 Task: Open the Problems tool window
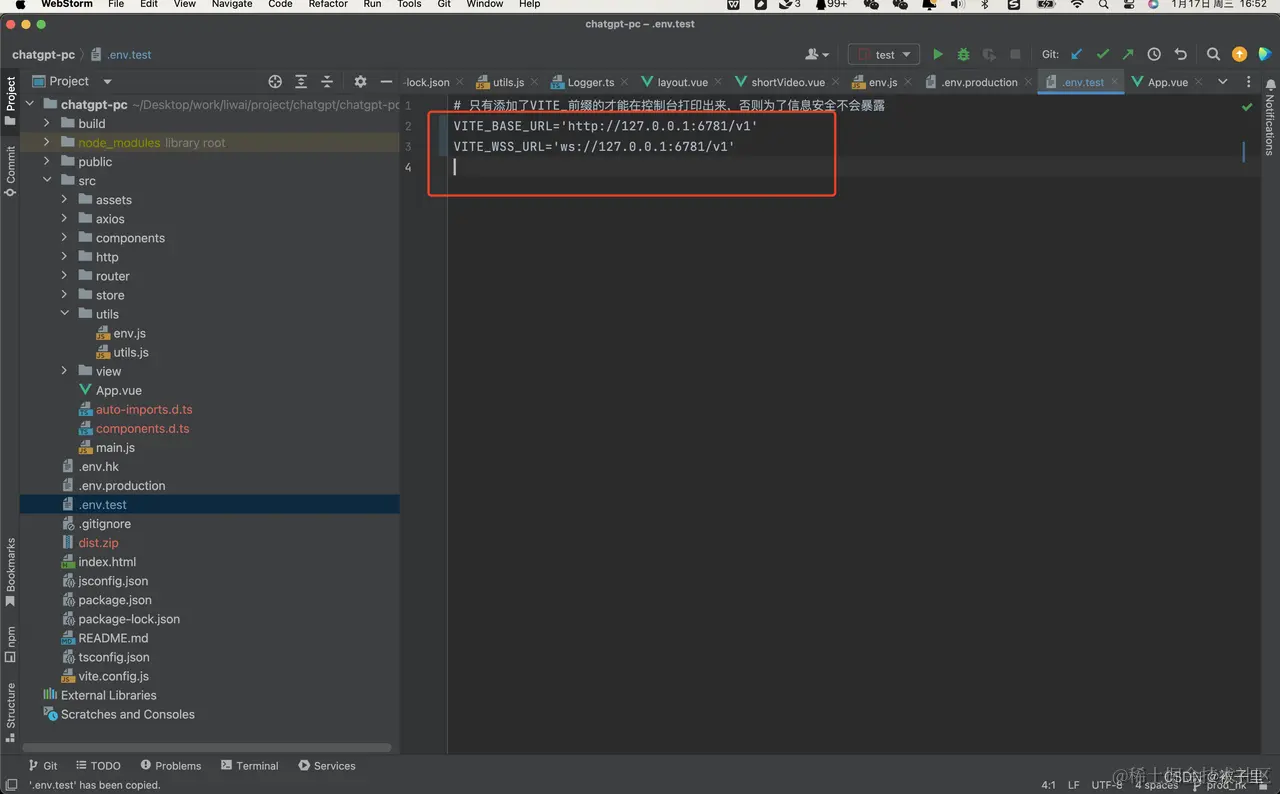(170, 766)
